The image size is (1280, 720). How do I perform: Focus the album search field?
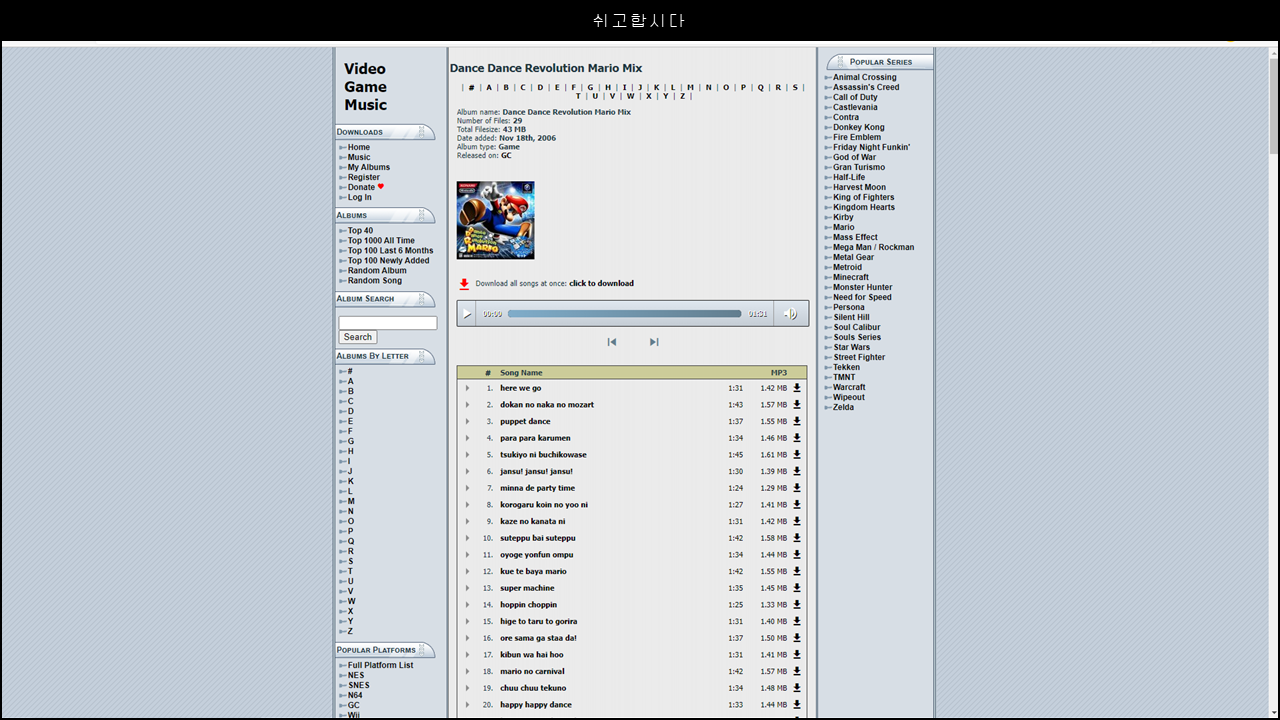pos(388,323)
